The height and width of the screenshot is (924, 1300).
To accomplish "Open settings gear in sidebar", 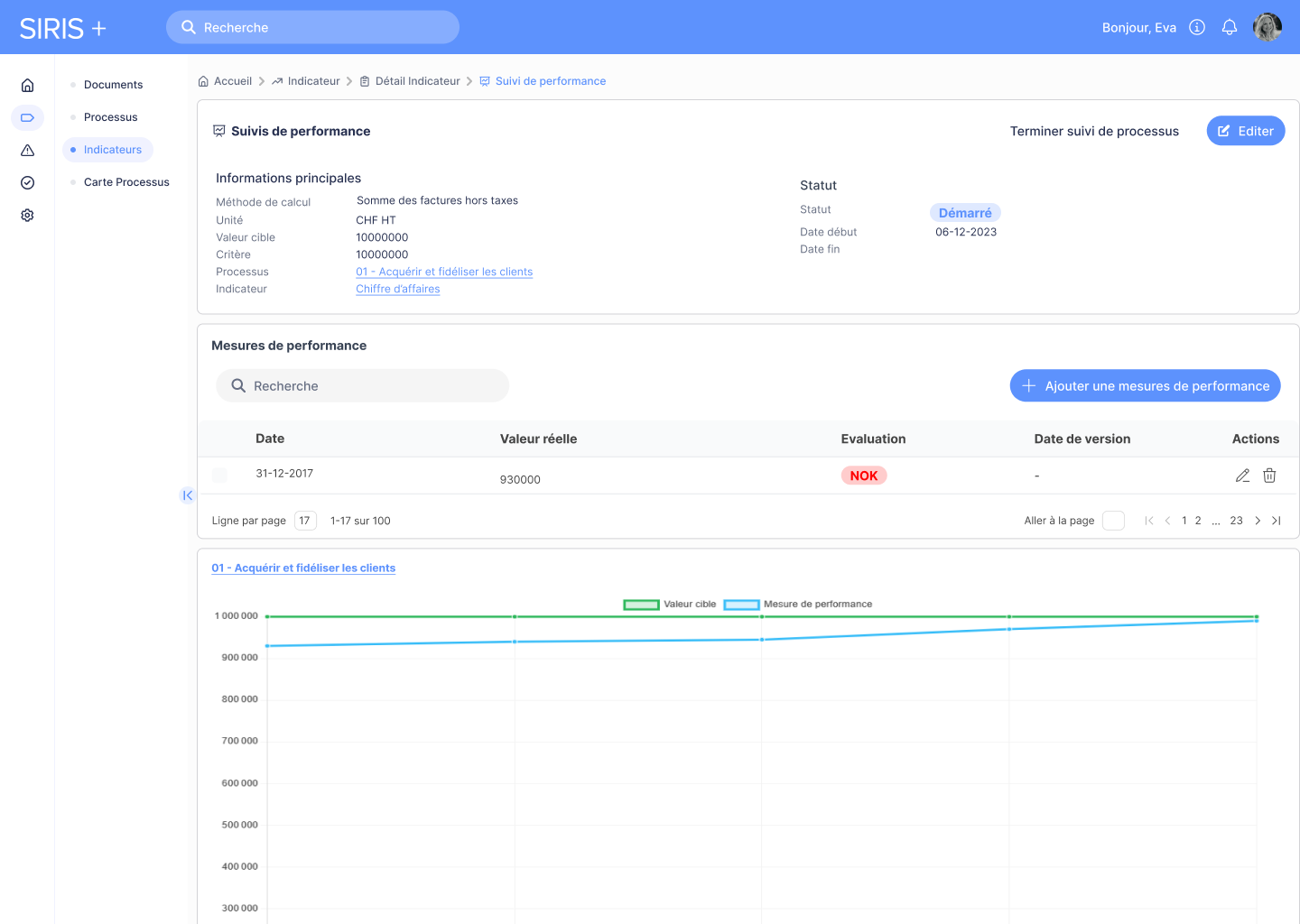I will [27, 215].
